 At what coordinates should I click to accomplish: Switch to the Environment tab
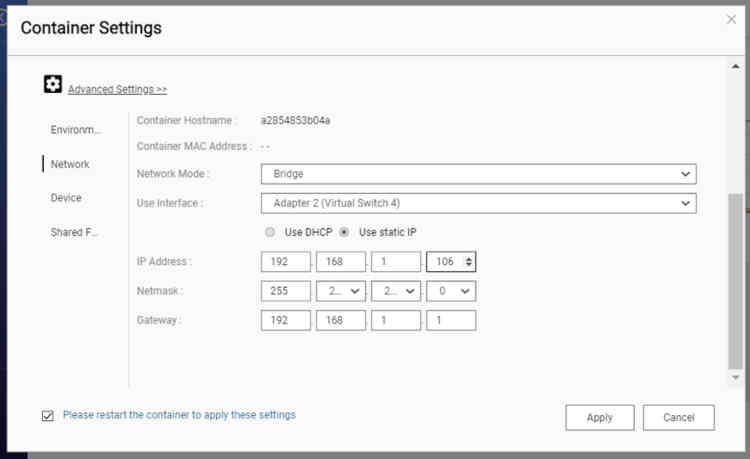coord(76,130)
